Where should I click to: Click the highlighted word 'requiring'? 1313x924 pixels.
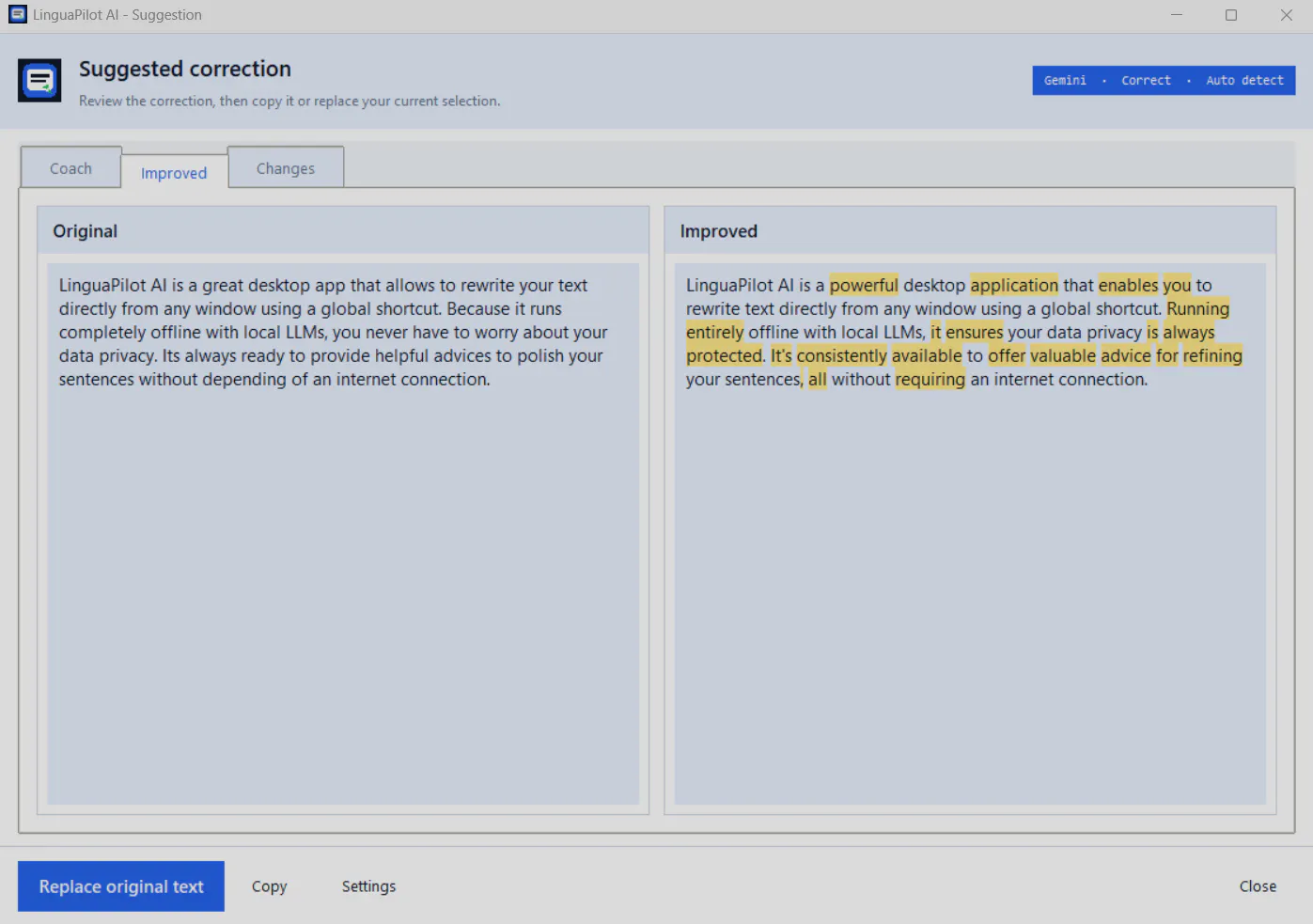tap(930, 379)
